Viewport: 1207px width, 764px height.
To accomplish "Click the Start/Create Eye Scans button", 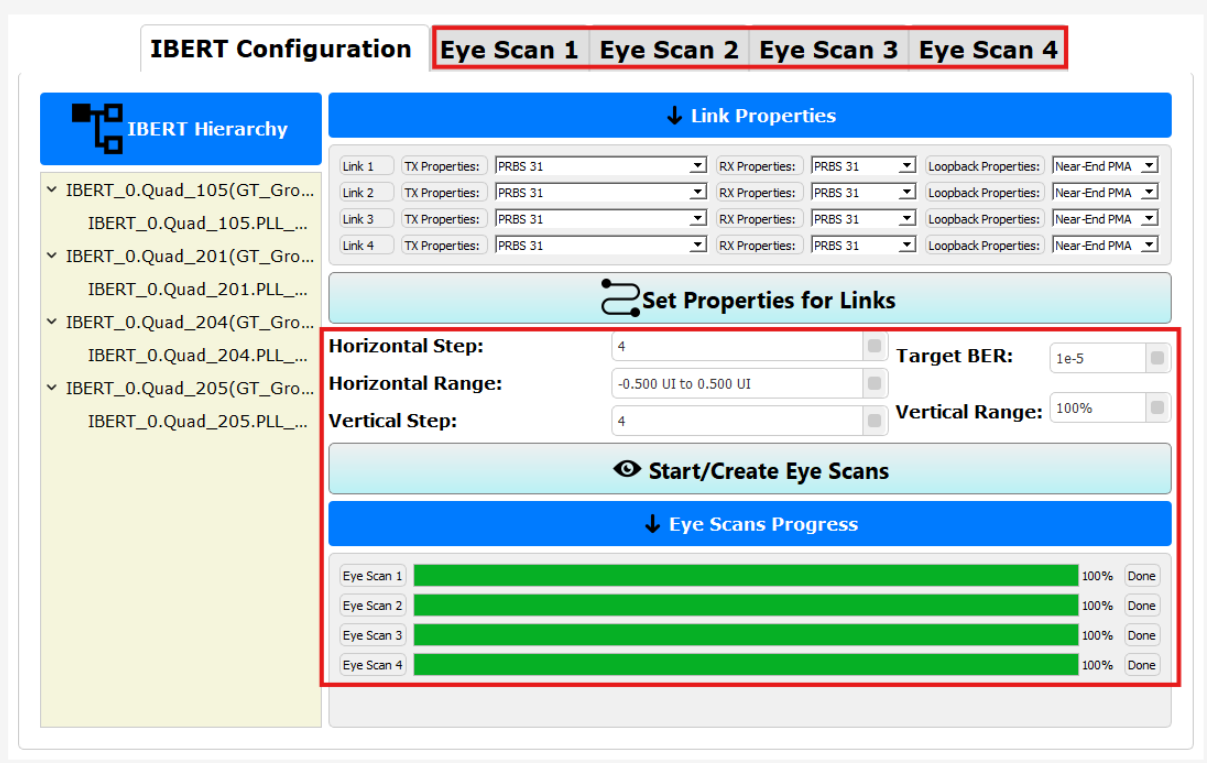I will (750, 469).
